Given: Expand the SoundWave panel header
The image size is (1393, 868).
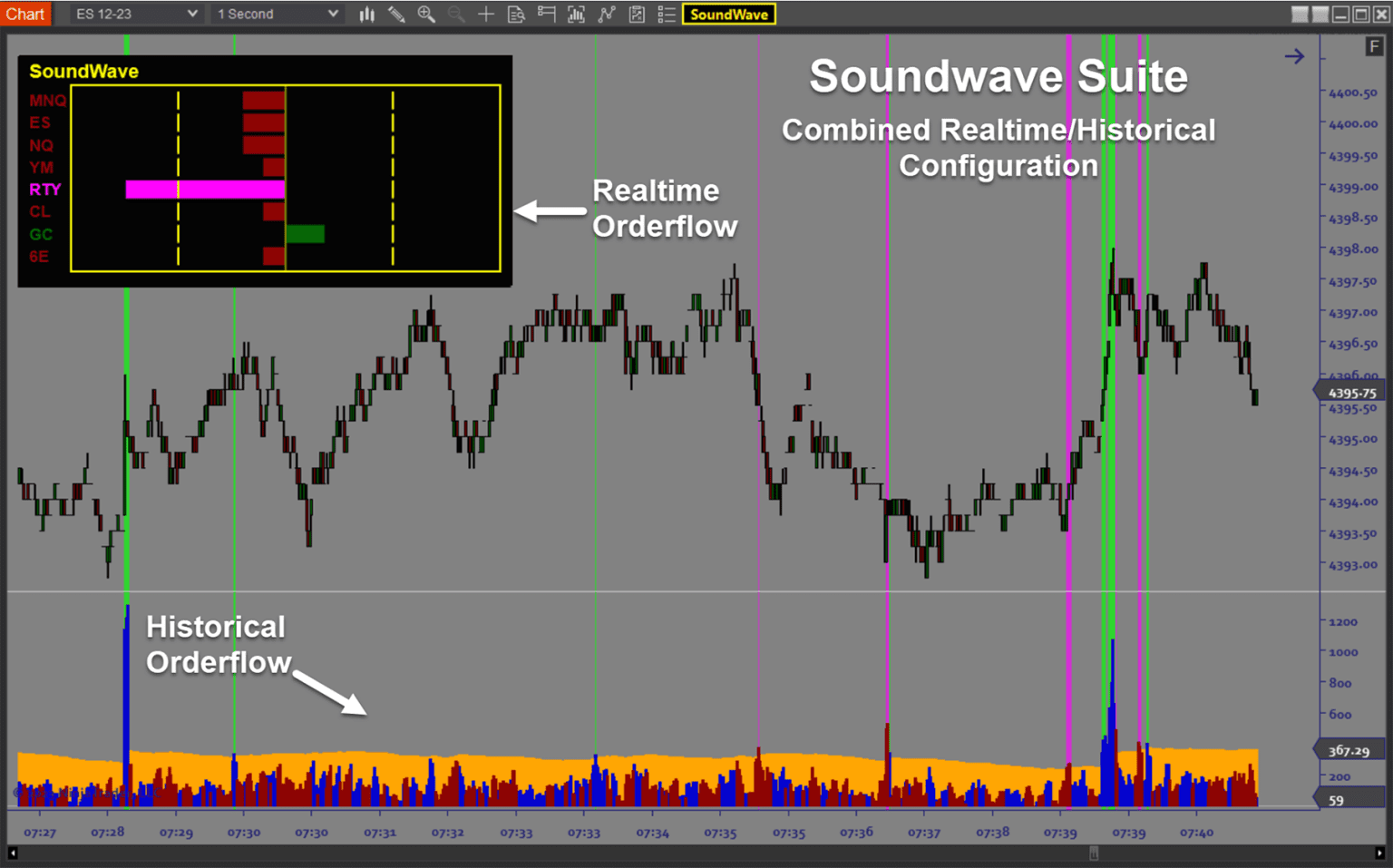Looking at the screenshot, I should pyautogui.click(x=83, y=71).
